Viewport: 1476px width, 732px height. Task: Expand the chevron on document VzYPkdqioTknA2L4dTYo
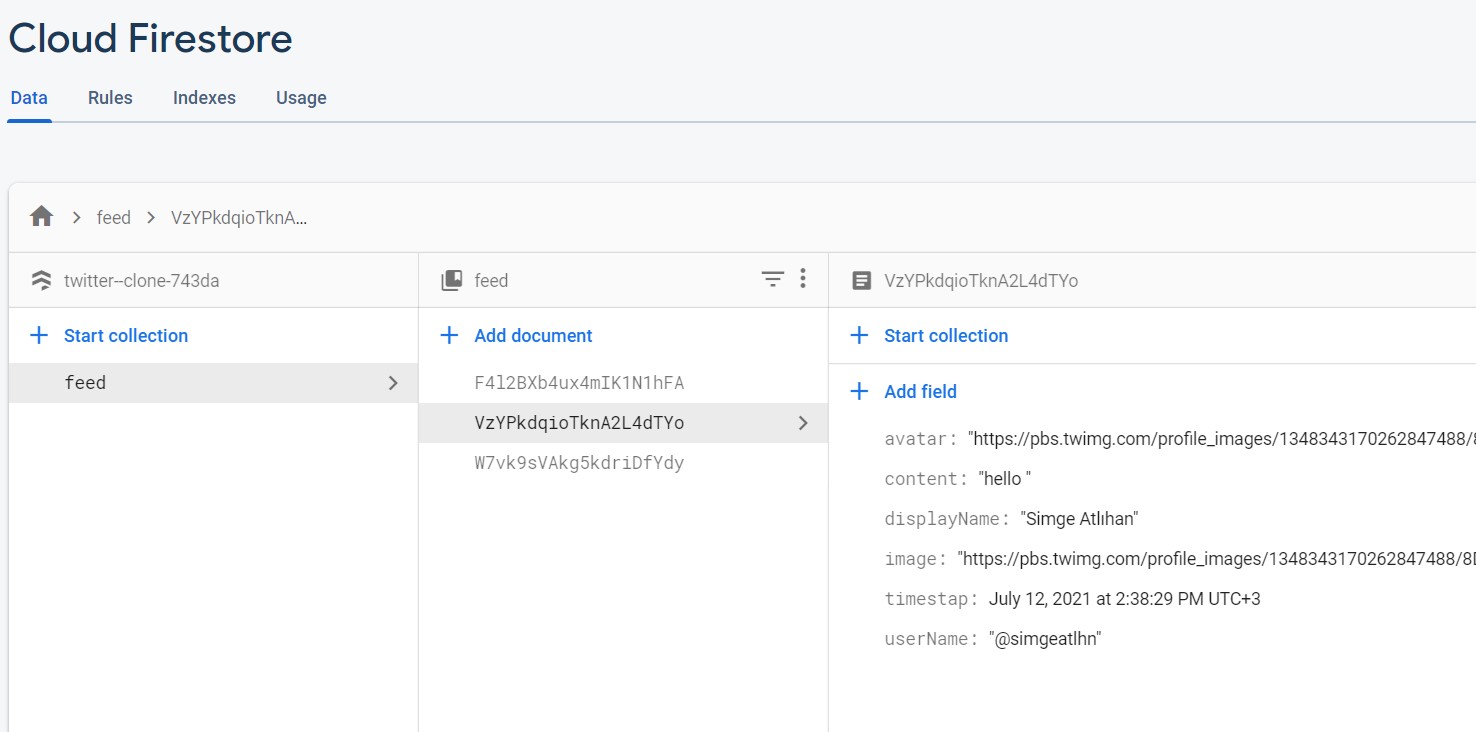(x=803, y=423)
